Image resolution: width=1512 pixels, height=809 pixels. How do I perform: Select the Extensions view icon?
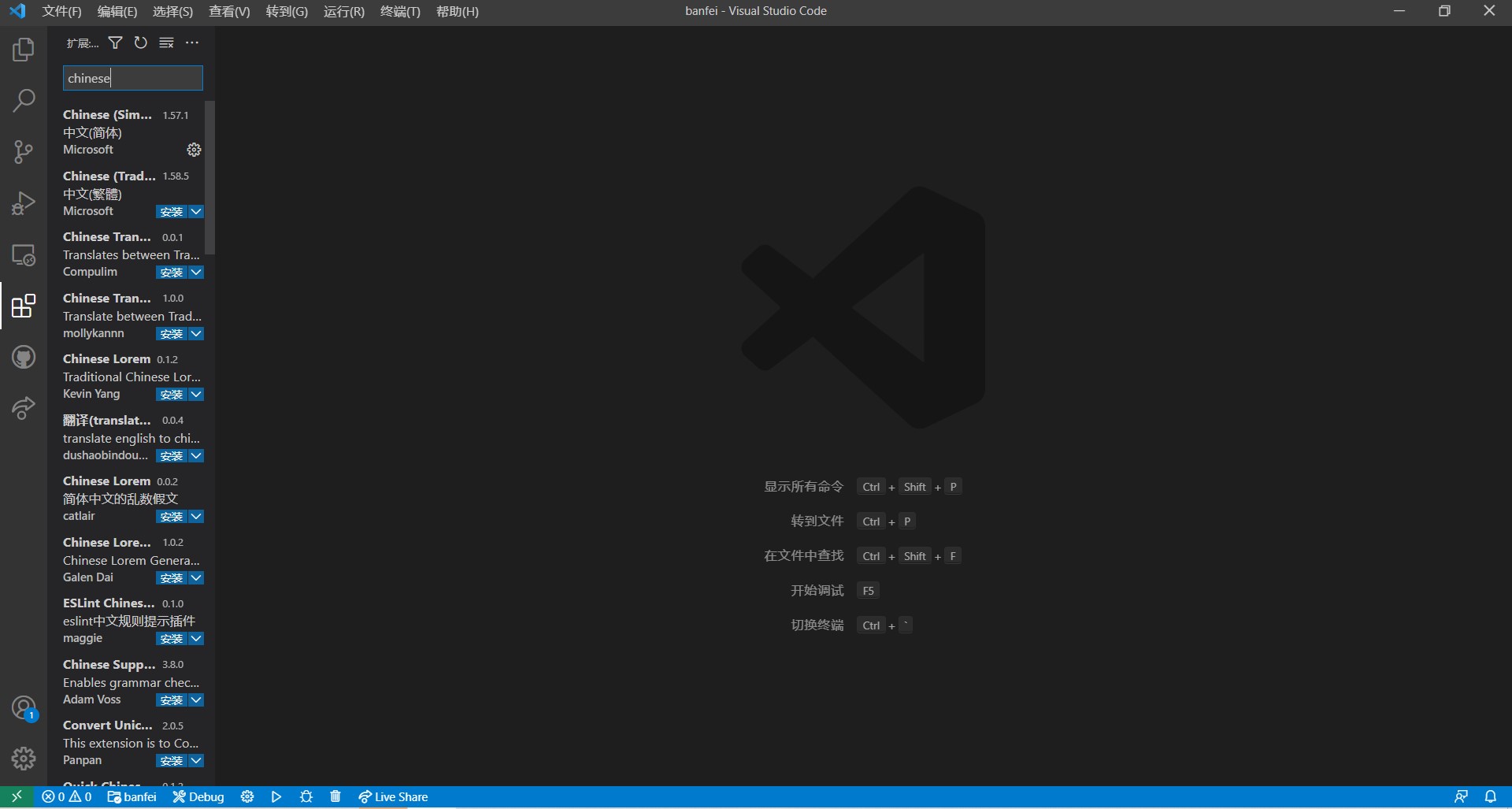tap(24, 306)
